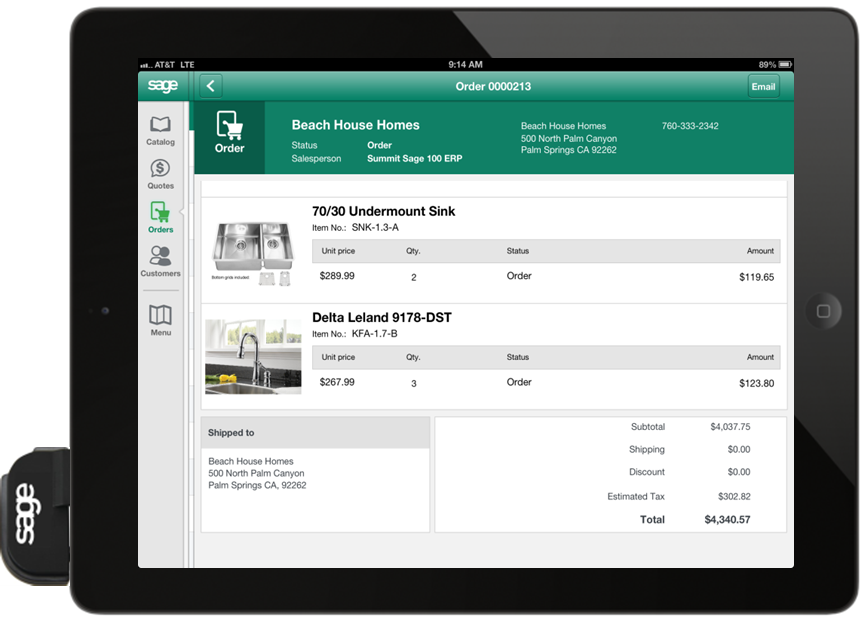This screenshot has width=868, height=625.
Task: Tap the sink quantity value 2
Action: (x=413, y=277)
